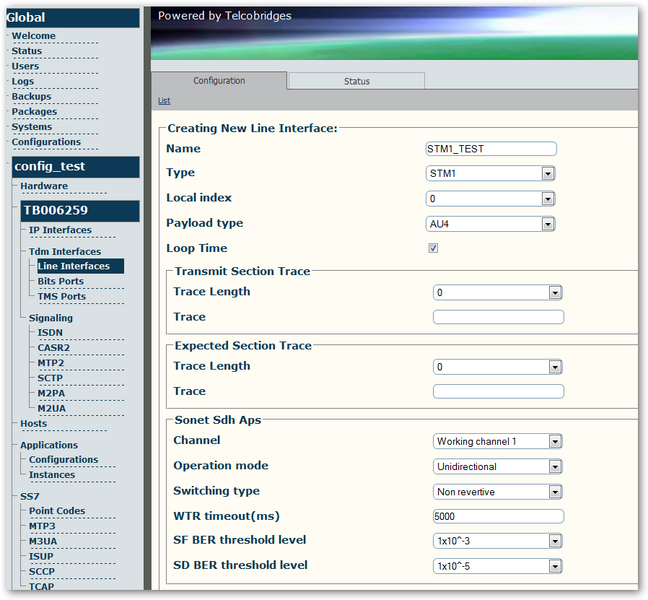The width and height of the screenshot is (648, 600).
Task: Open Instances under Applications
Action: [x=52, y=475]
